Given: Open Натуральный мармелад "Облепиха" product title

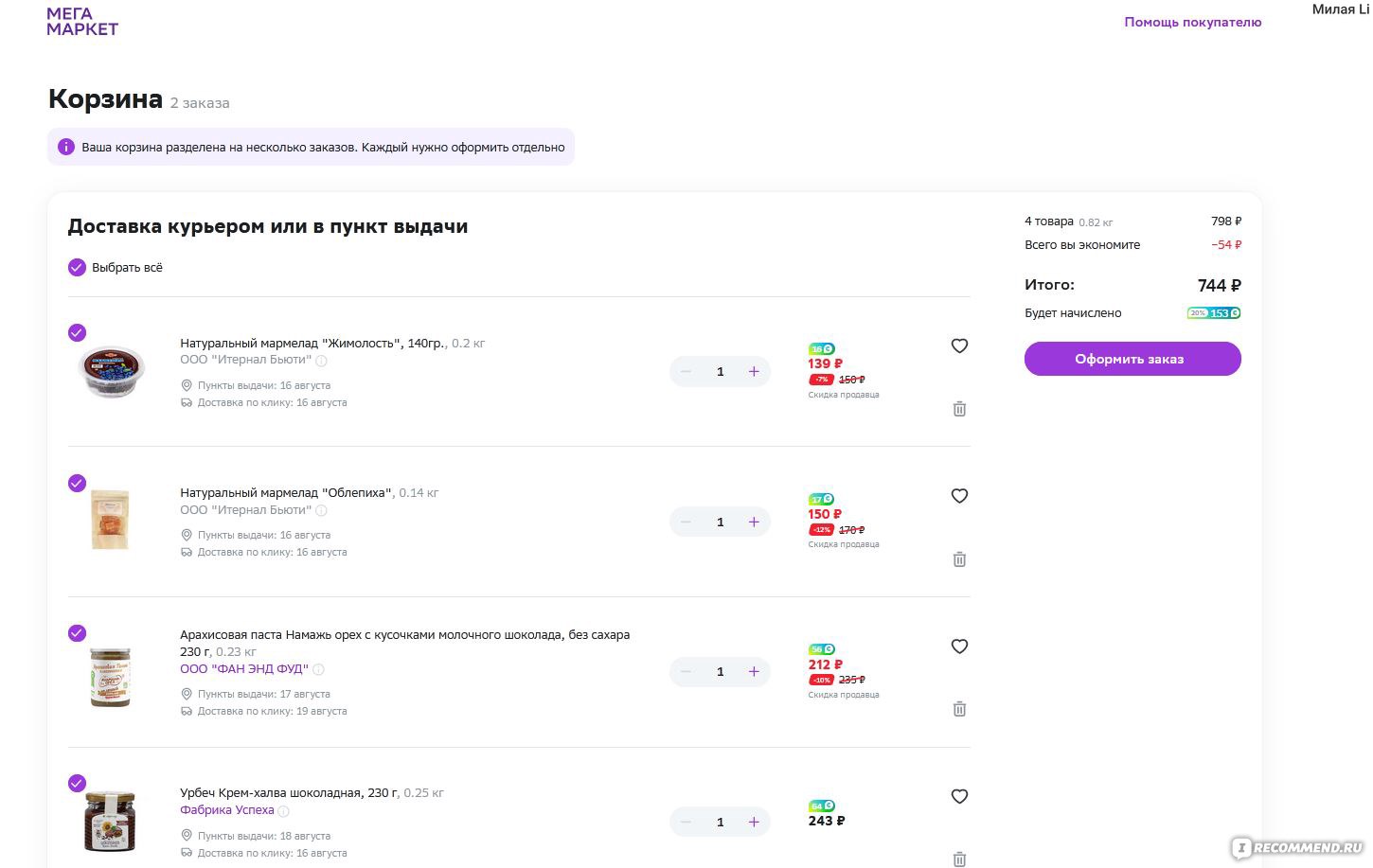Looking at the screenshot, I should (x=286, y=493).
